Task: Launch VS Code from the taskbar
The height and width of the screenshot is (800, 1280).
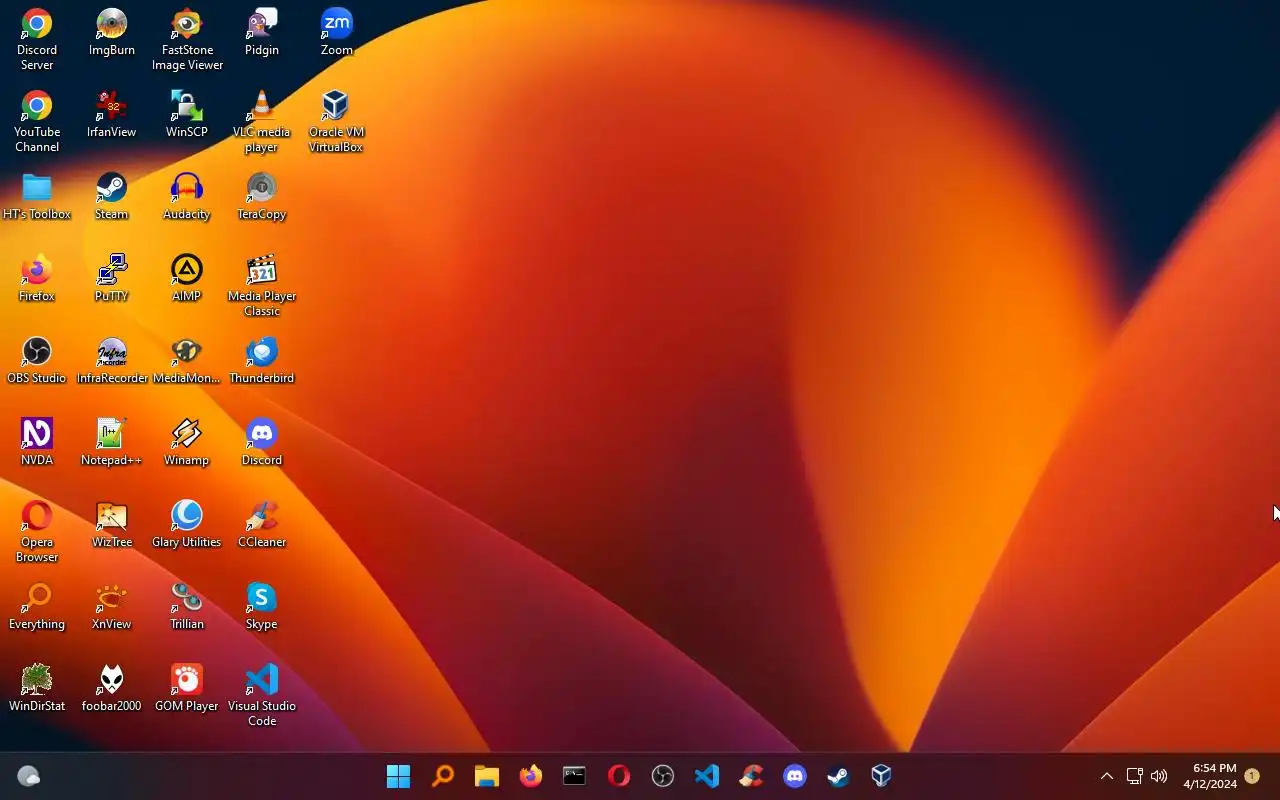Action: (x=706, y=776)
